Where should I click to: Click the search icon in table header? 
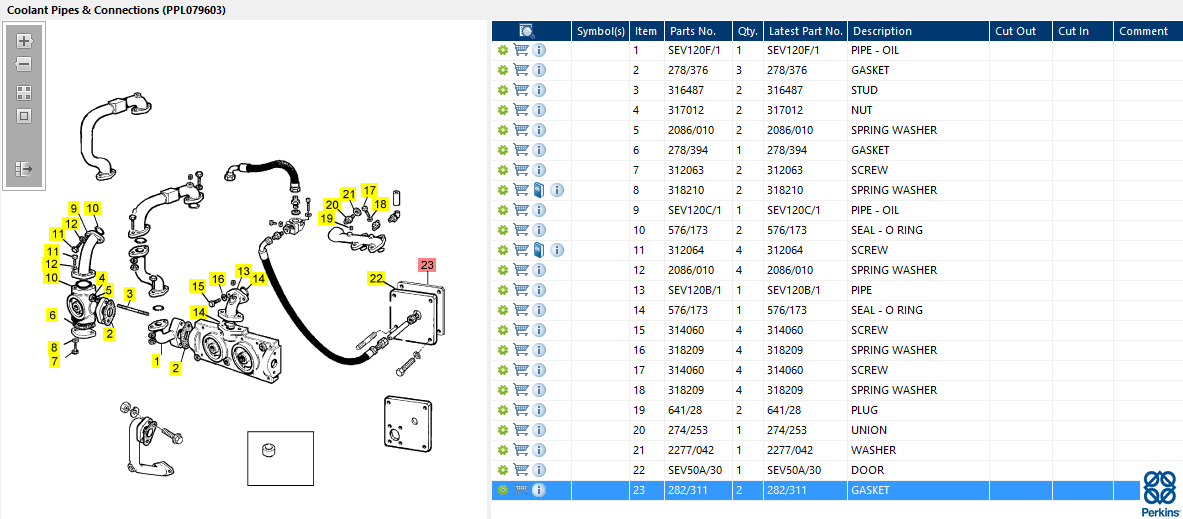[527, 31]
